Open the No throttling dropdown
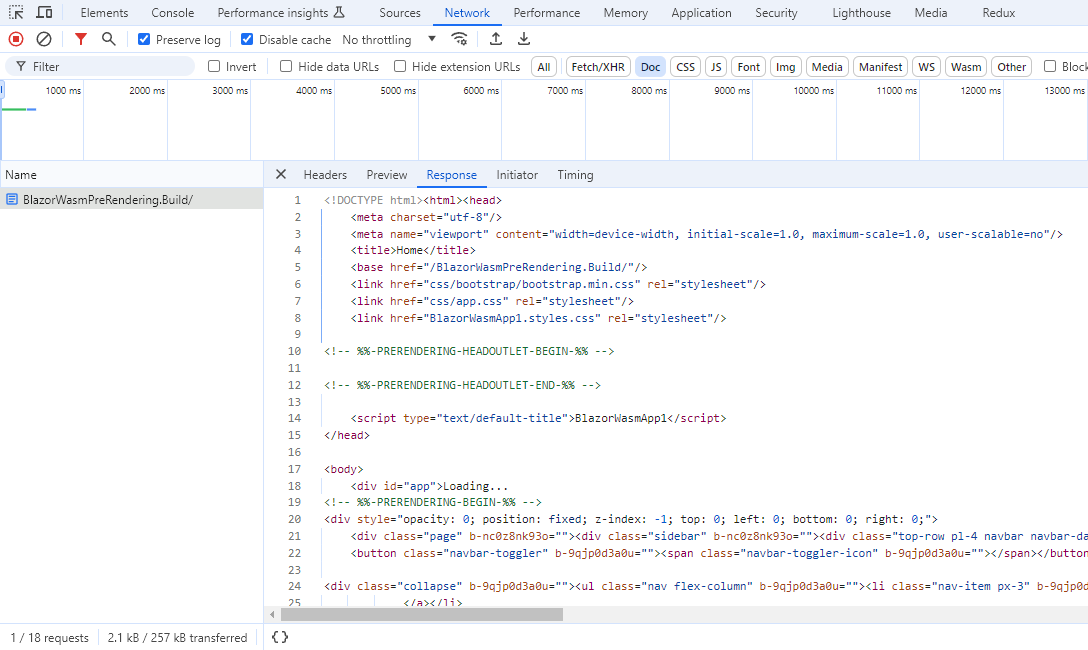Screen dimensions: 1088x650 pyautogui.click(x=389, y=40)
